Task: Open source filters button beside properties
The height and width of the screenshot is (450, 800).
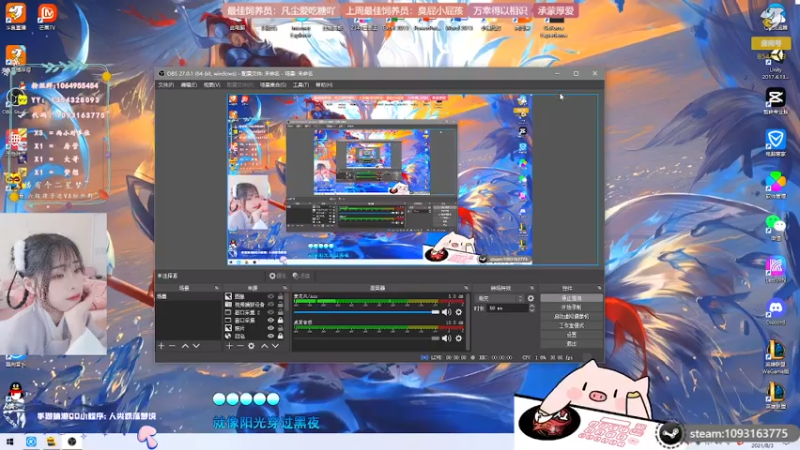Action: [302, 276]
